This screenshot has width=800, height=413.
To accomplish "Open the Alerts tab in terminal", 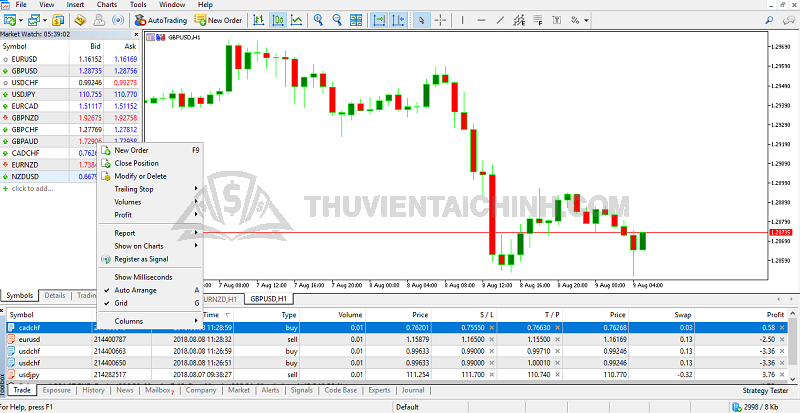I will tap(270, 390).
